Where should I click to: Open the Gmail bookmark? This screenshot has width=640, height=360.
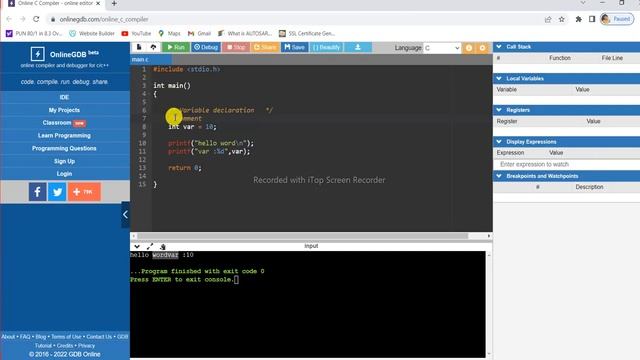point(199,33)
